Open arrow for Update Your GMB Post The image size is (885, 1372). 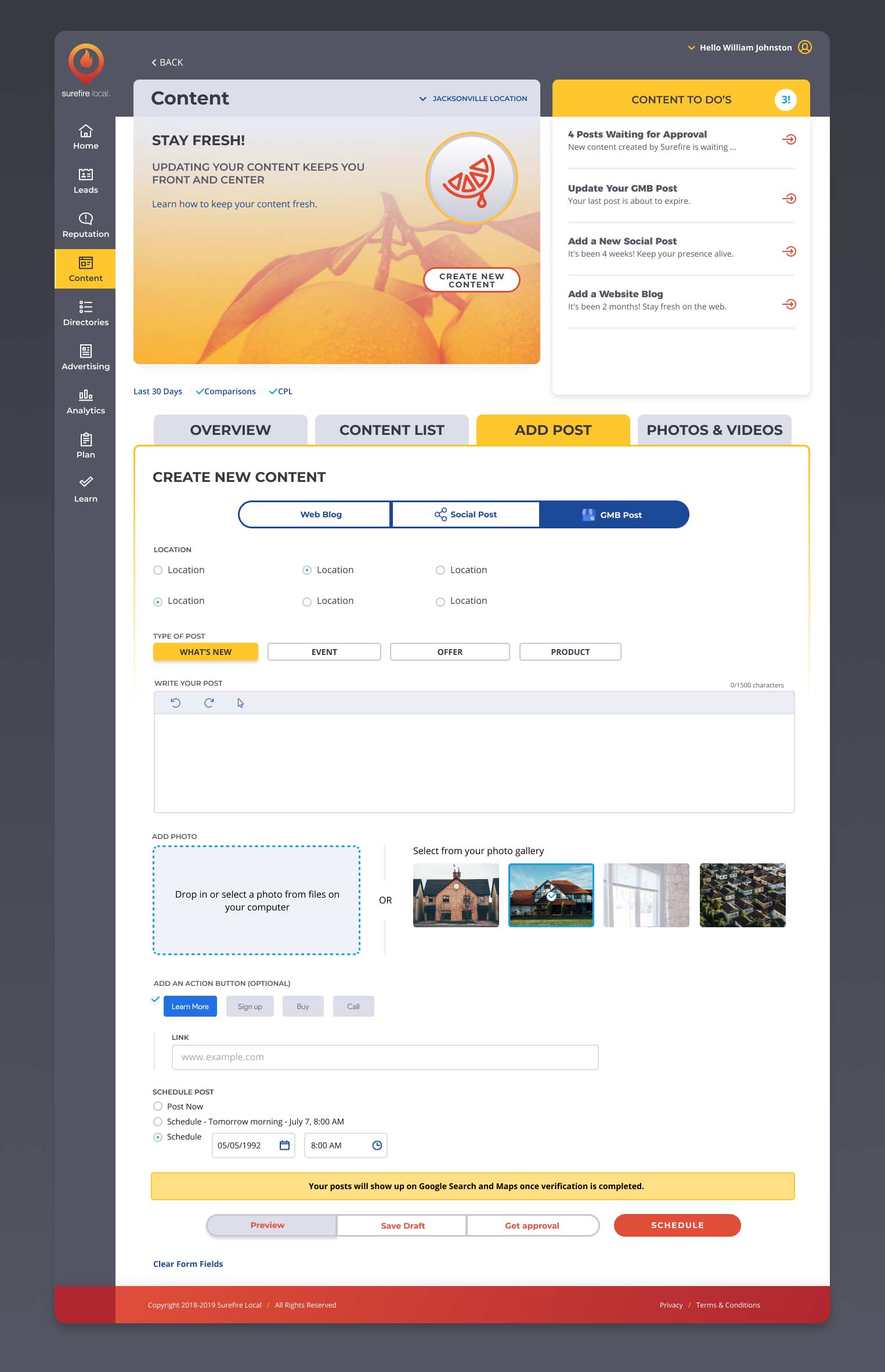(x=789, y=199)
